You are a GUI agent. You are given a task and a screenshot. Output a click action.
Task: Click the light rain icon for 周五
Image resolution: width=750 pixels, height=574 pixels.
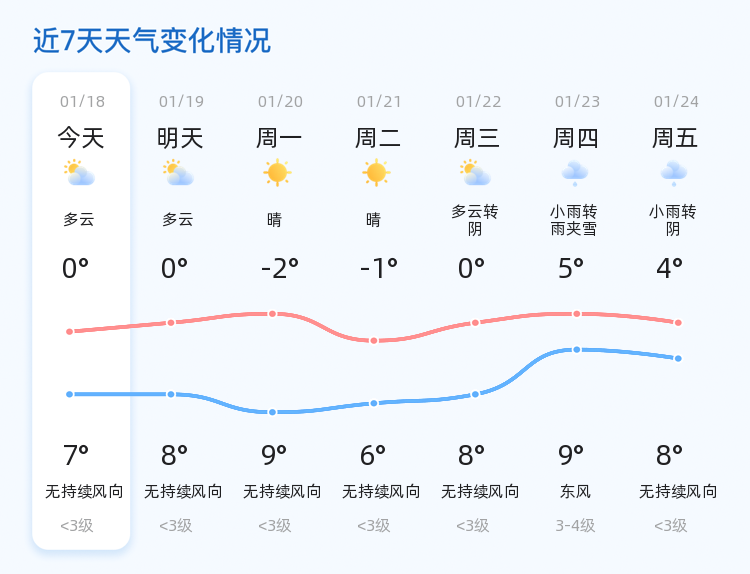[x=674, y=173]
